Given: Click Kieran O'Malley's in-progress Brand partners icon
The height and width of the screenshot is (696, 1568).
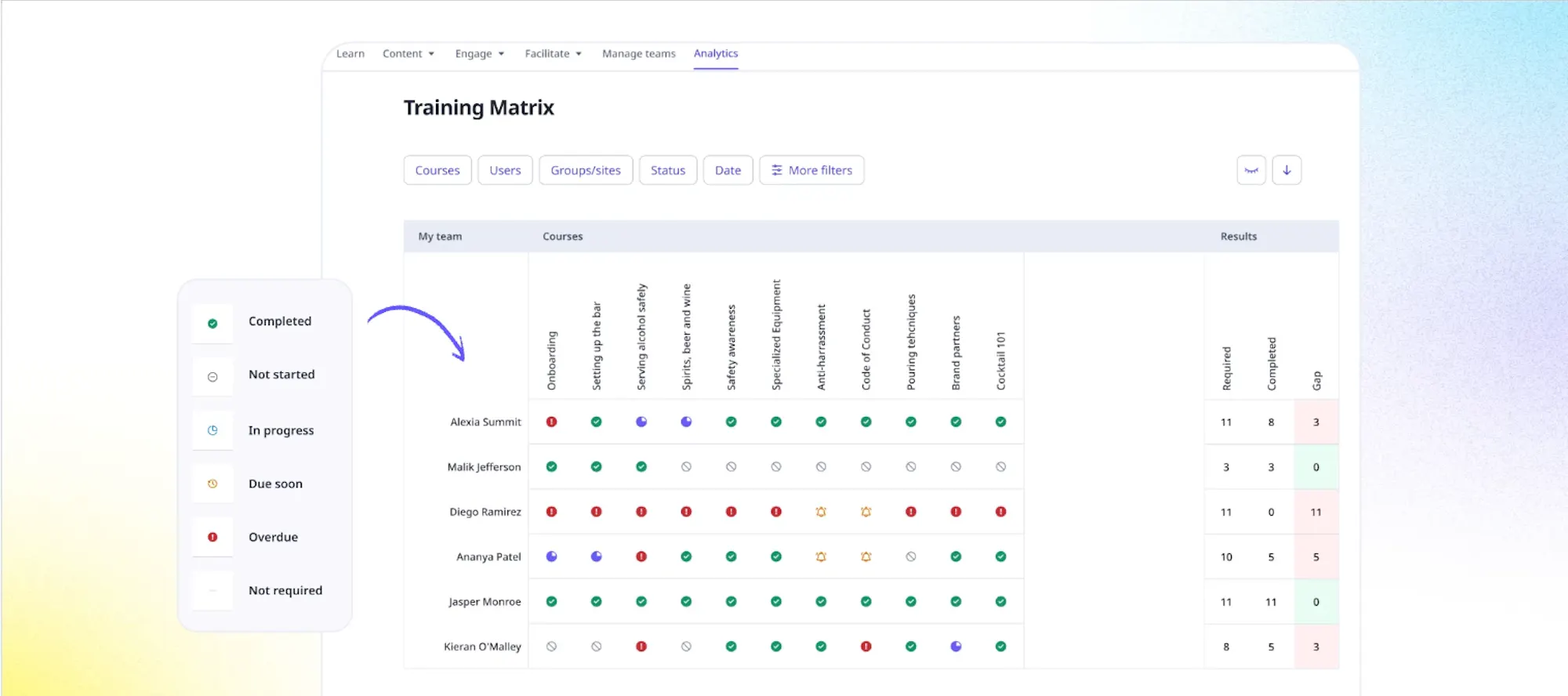Looking at the screenshot, I should pyautogui.click(x=956, y=647).
